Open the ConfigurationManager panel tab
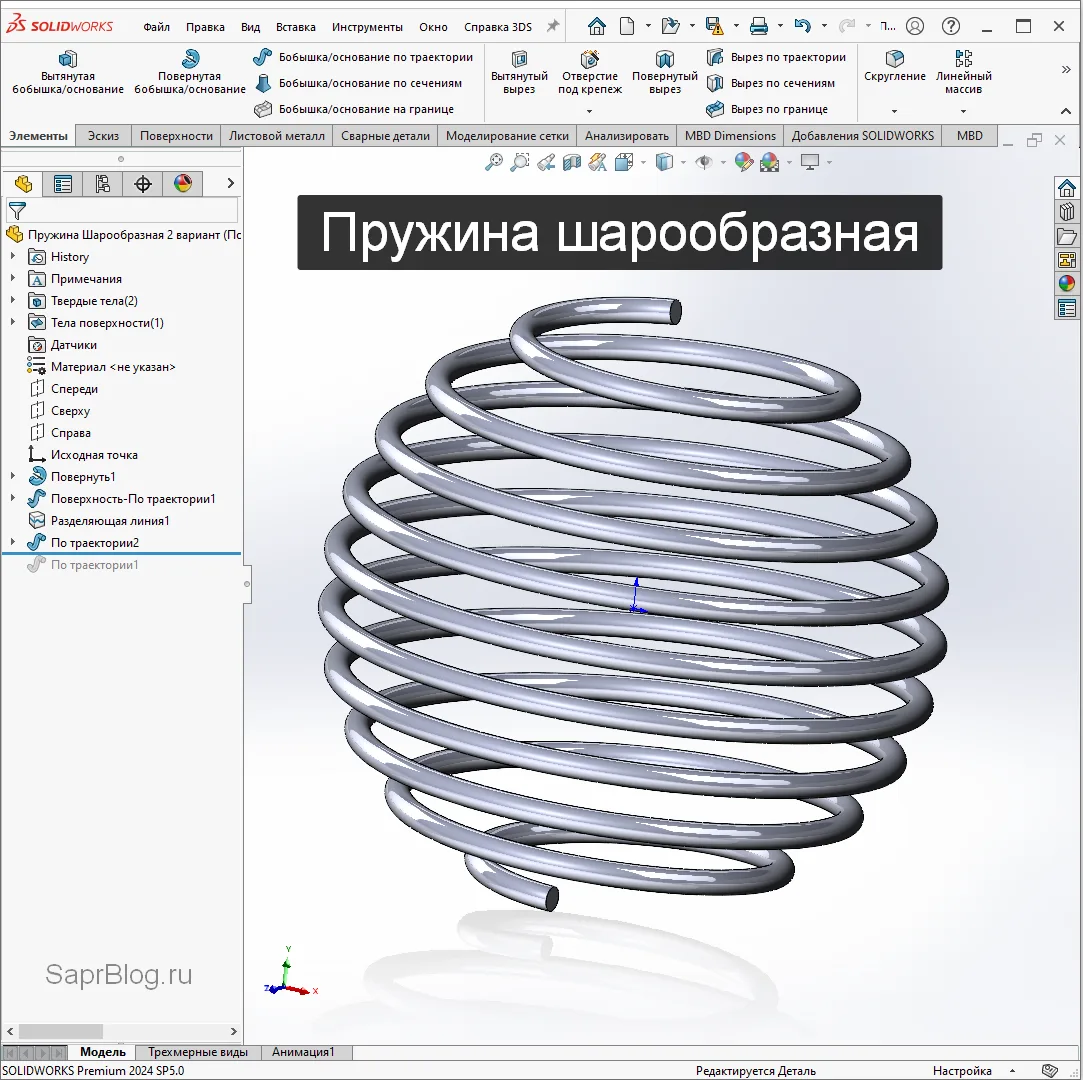 coord(102,184)
